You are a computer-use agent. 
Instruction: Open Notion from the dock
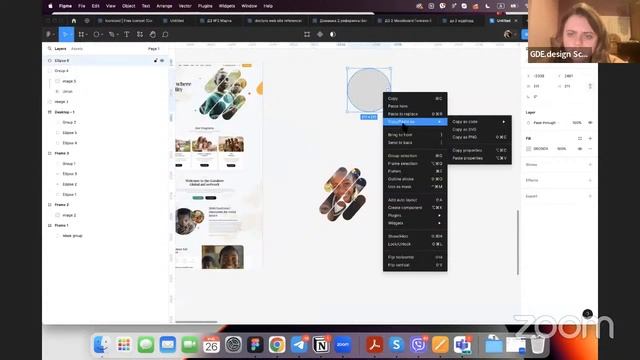321,344
